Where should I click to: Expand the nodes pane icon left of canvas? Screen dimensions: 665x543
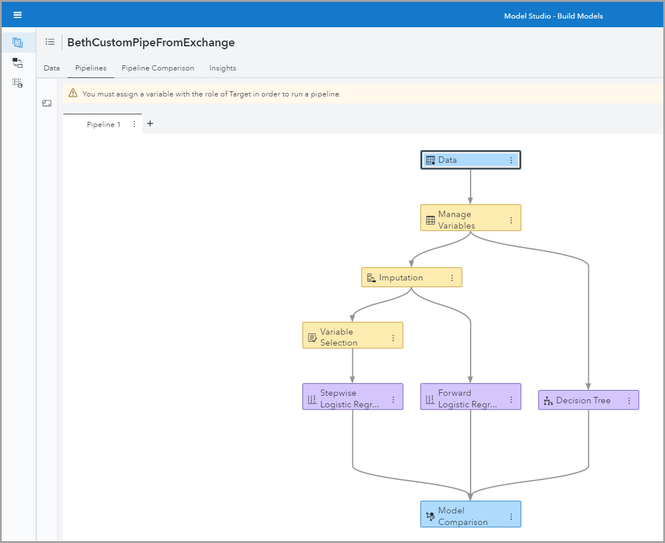[47, 103]
